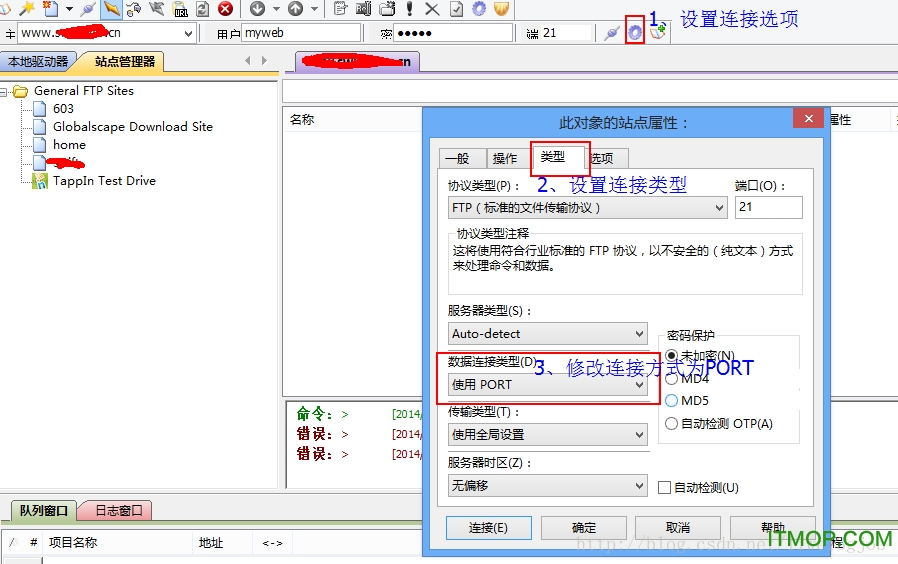Viewport: 898px width, 564px height.
Task: Click the exclamation mark toolbar icon
Action: 410,9
